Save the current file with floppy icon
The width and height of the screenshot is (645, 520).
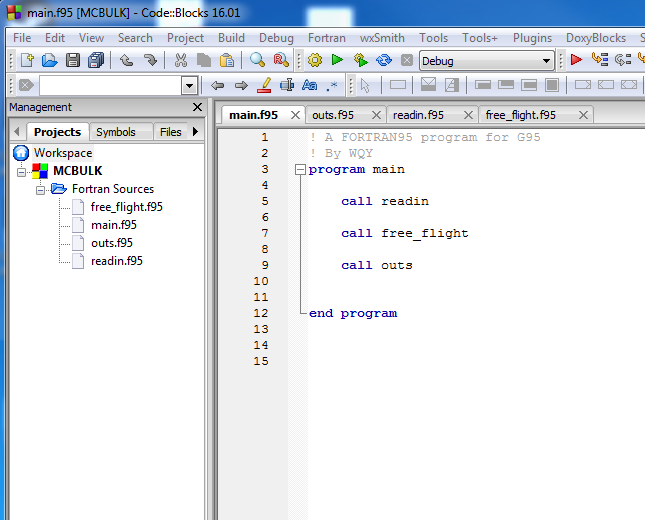pos(73,60)
